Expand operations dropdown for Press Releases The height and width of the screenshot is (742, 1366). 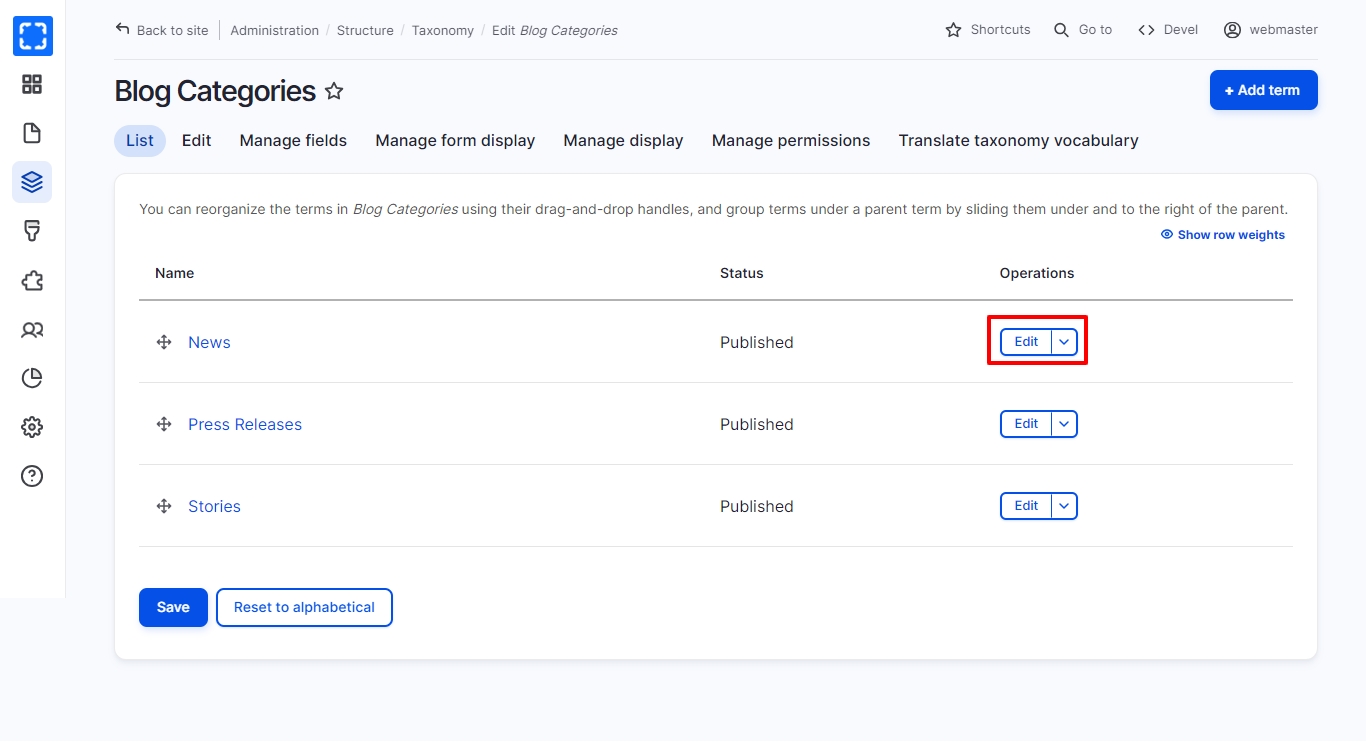(x=1064, y=424)
